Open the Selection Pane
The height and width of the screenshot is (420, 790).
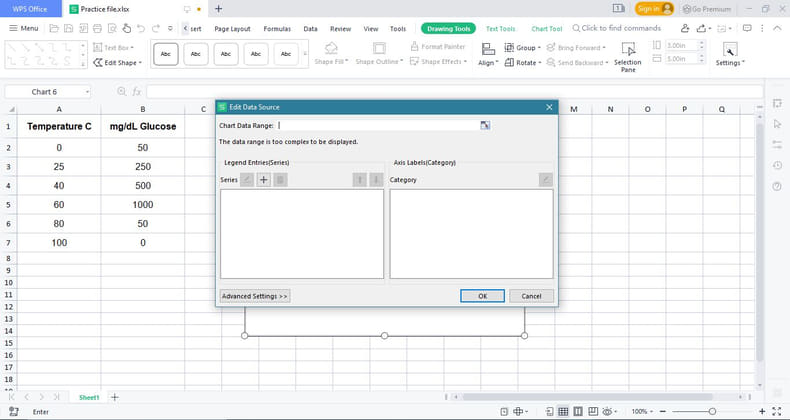tap(628, 56)
